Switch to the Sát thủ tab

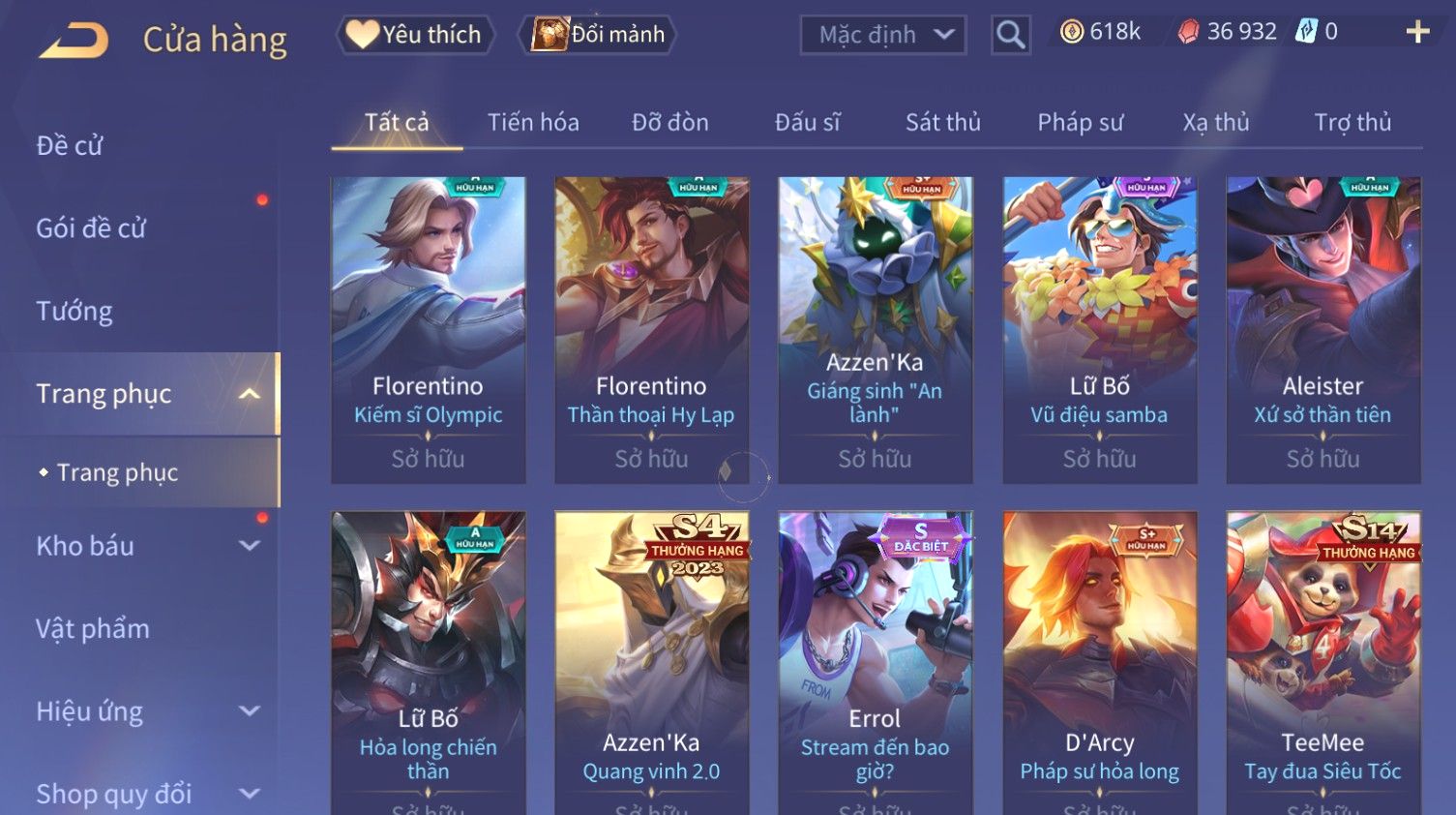(943, 122)
